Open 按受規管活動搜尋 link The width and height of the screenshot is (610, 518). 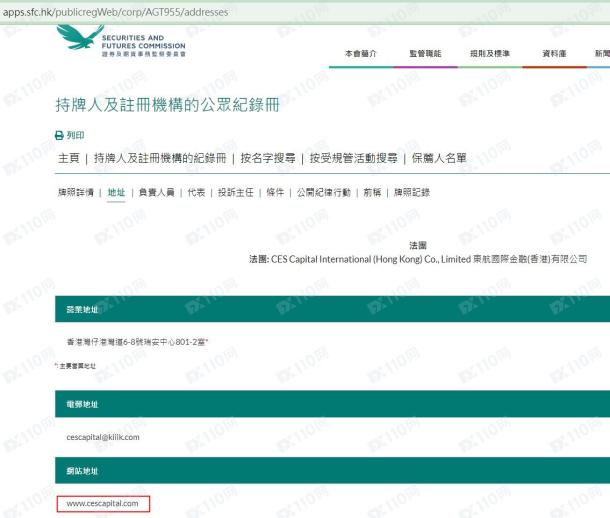click(x=353, y=158)
